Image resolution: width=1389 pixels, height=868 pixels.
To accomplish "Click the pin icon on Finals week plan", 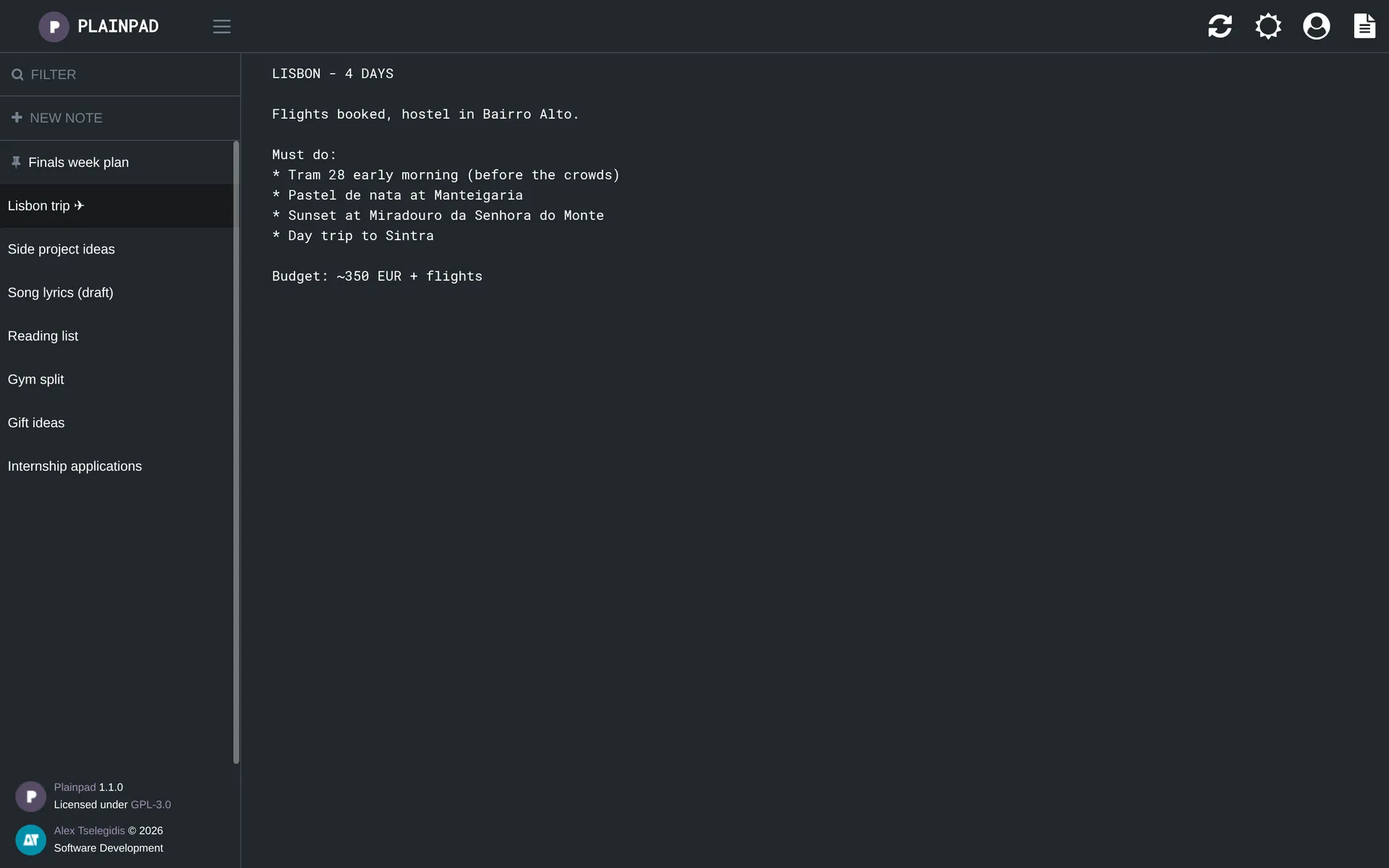I will [16, 162].
